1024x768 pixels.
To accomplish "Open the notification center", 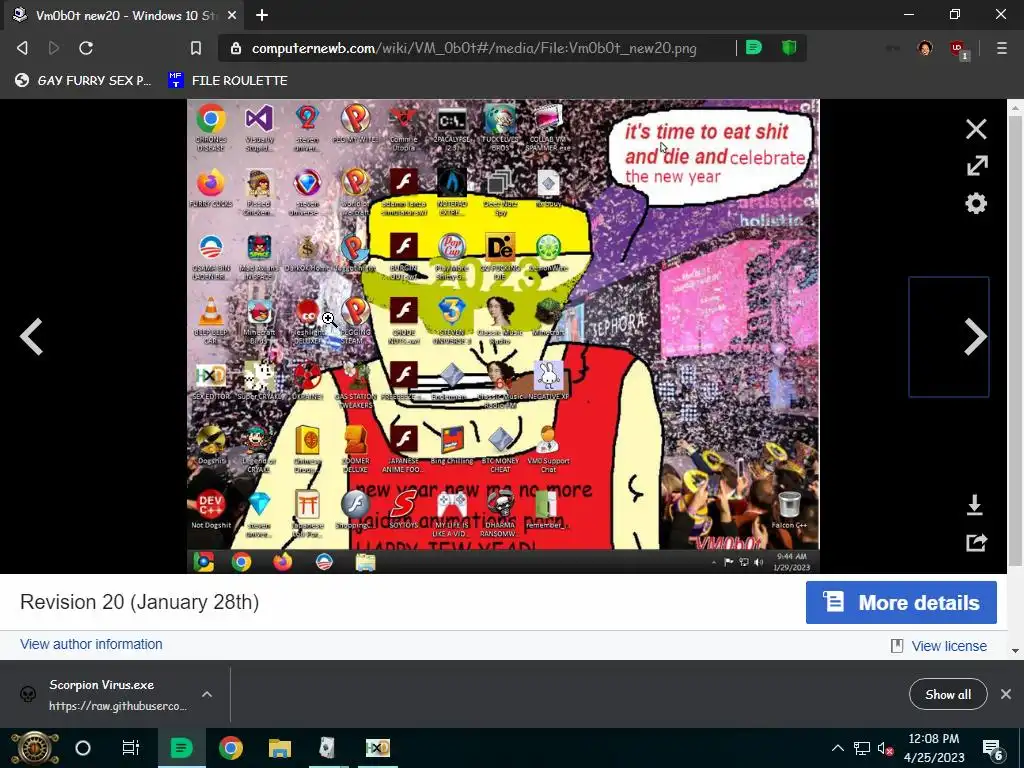I will click(993, 750).
